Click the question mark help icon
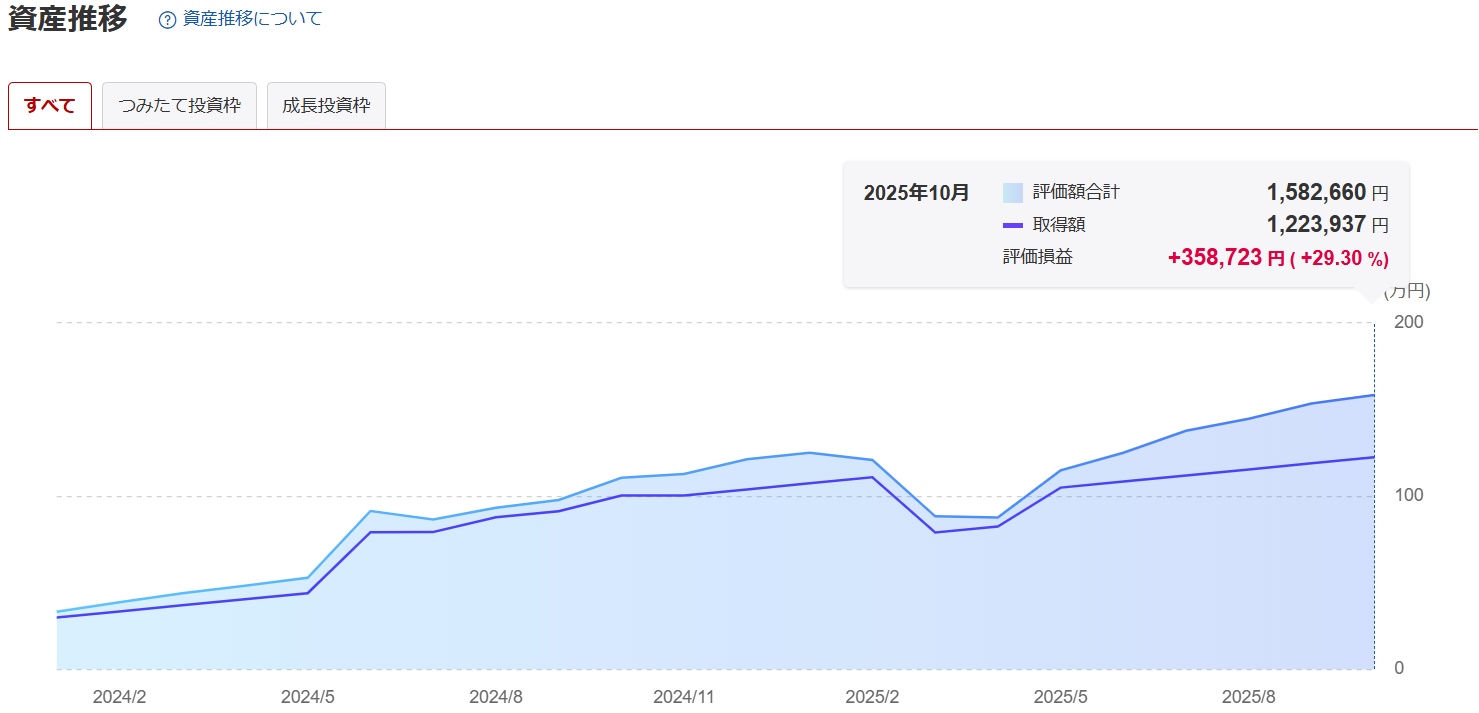This screenshot has width=1479, height=713. click(x=167, y=20)
